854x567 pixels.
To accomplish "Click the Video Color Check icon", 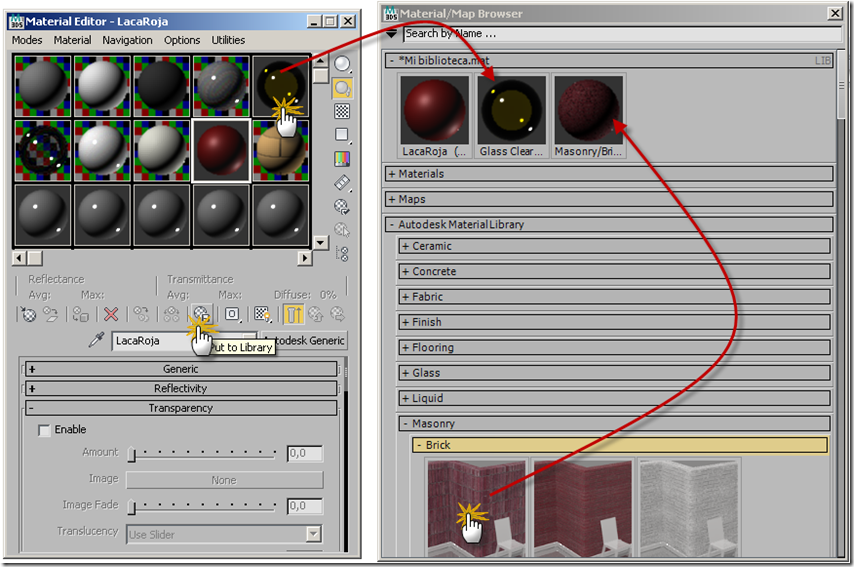I will tap(342, 158).
